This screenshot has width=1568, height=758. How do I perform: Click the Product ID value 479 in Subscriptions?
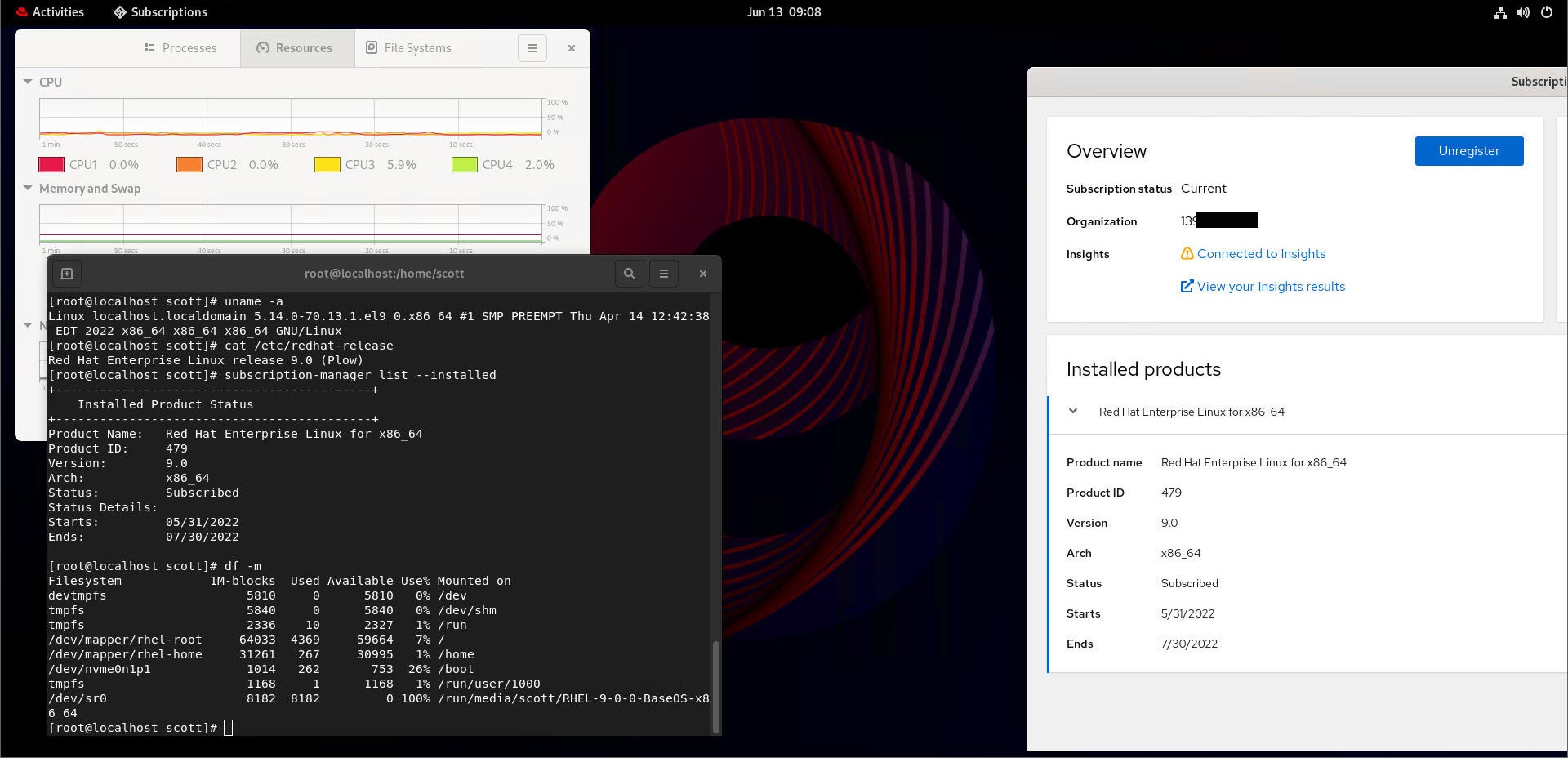coord(1171,493)
